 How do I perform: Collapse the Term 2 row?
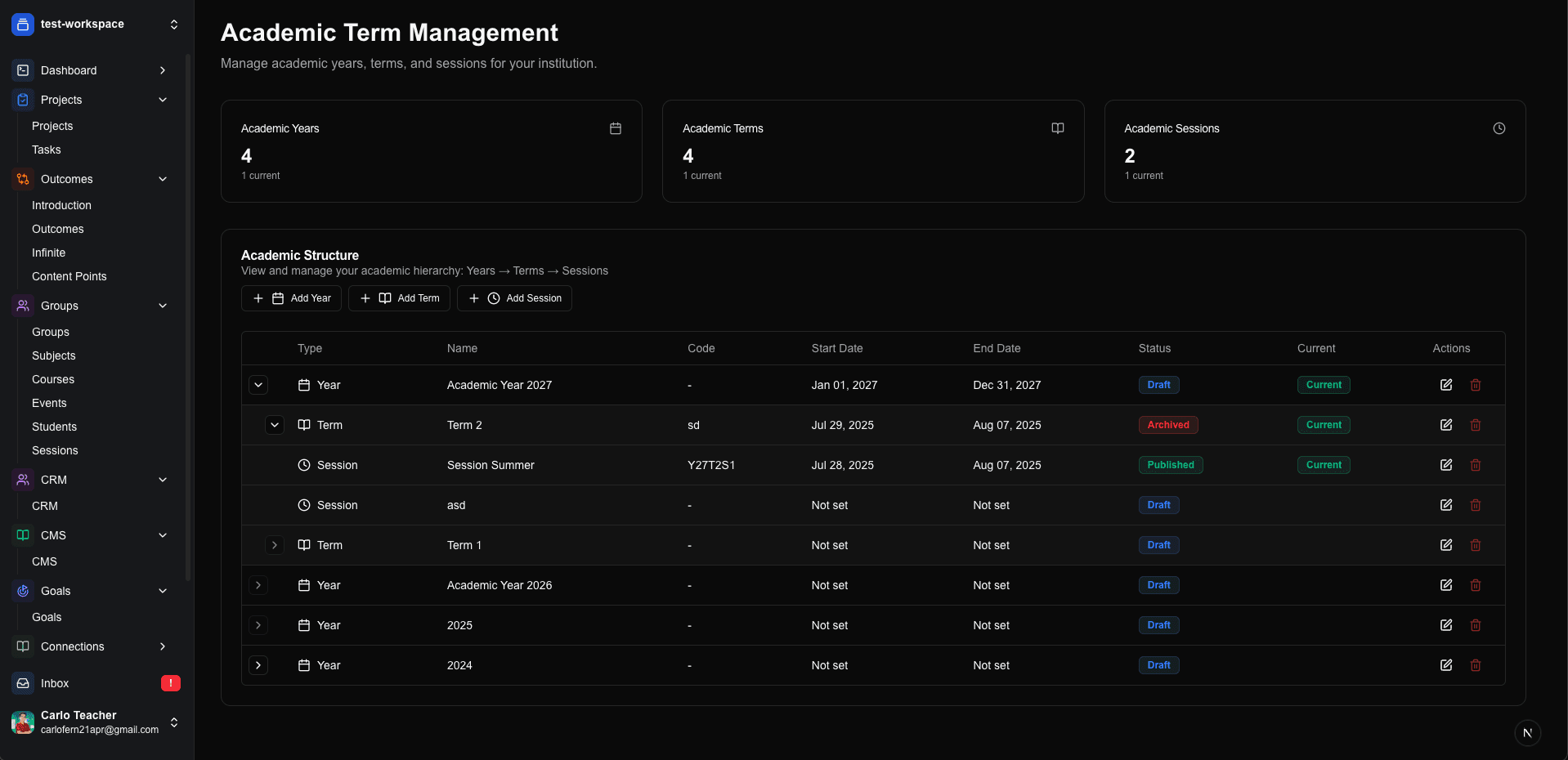(275, 425)
